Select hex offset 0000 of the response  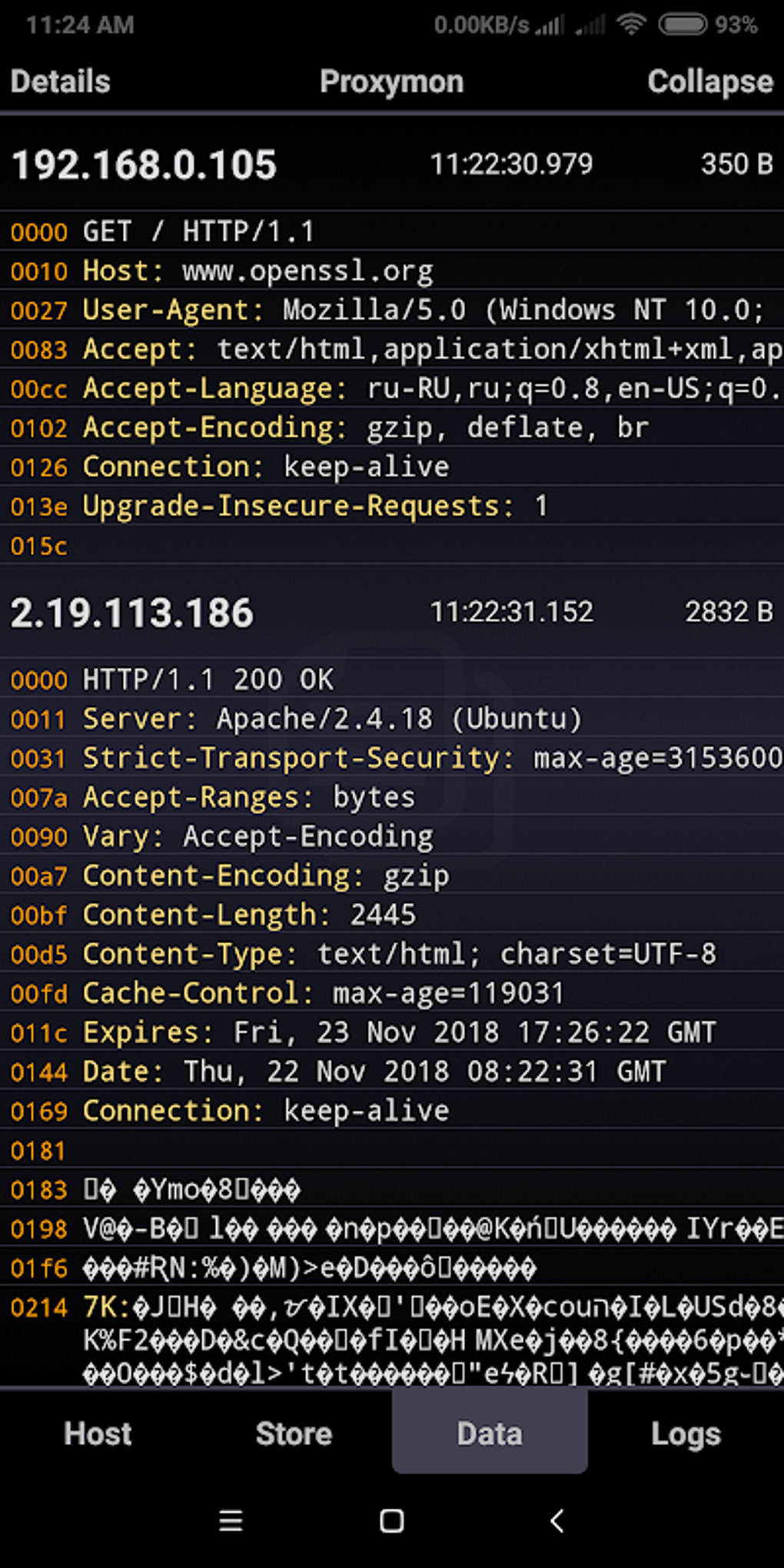[38, 679]
